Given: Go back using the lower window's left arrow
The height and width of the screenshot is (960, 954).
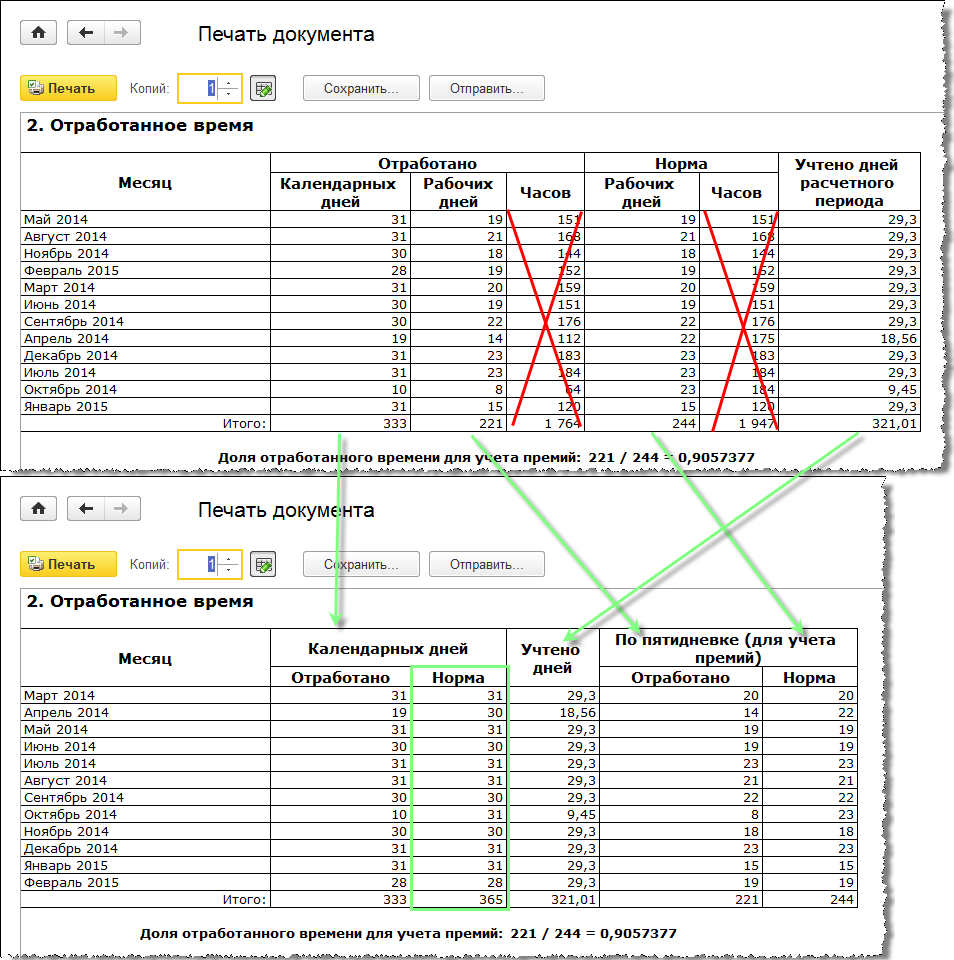Looking at the screenshot, I should (86, 509).
